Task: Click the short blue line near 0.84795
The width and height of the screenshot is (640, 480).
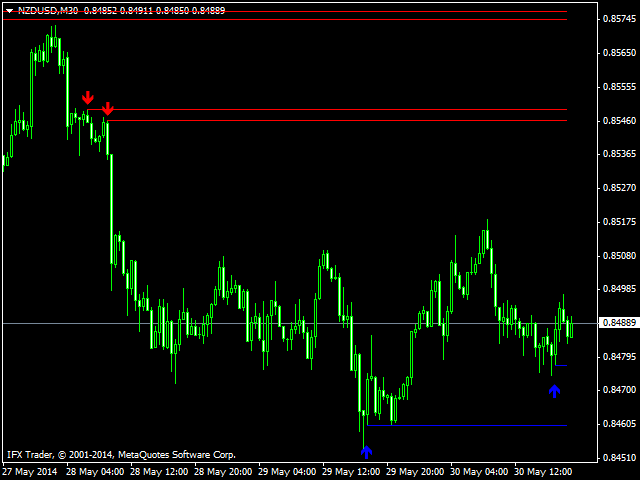Action: click(561, 365)
